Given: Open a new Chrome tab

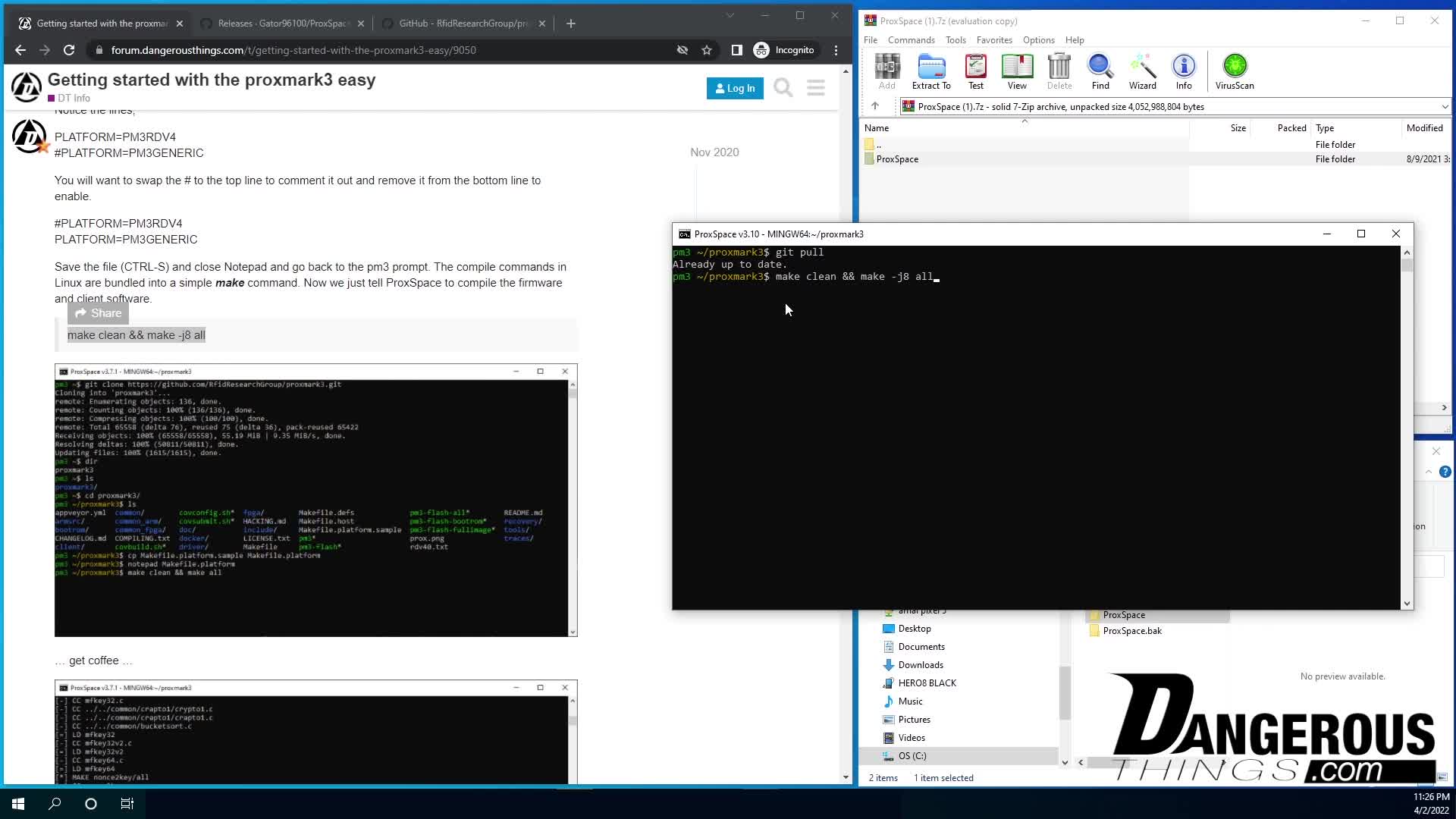Looking at the screenshot, I should [571, 24].
